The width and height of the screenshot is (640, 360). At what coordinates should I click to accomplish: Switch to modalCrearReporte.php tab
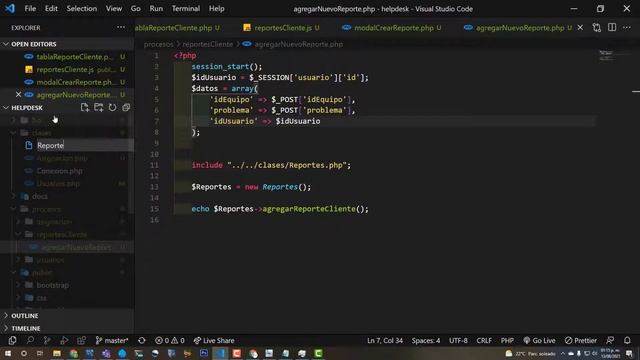pos(393,28)
